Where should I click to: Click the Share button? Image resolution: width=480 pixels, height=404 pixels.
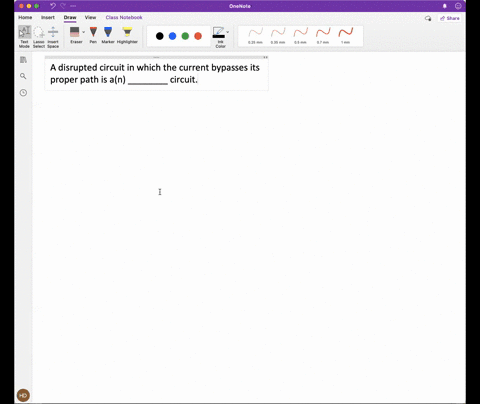pos(450,18)
